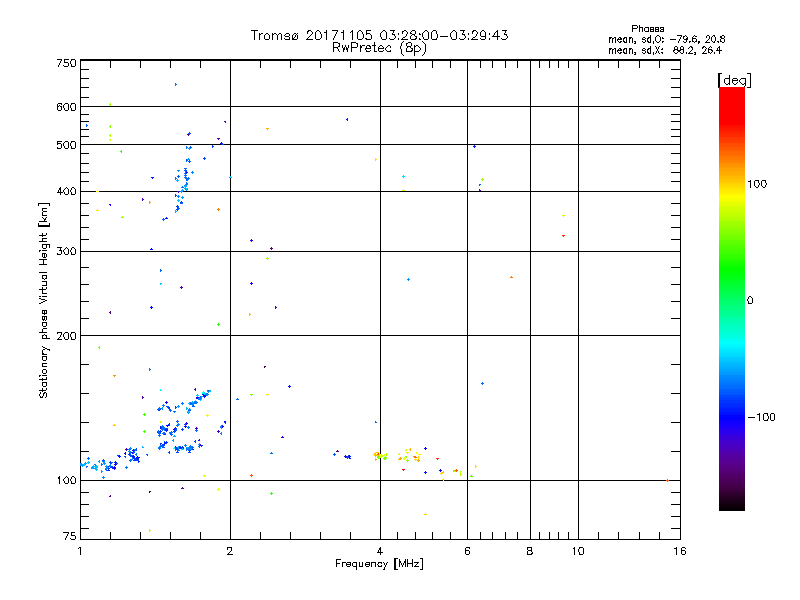800x600 pixels.
Task: Pick the black bottom of the phase colorbar
Action: 732,504
